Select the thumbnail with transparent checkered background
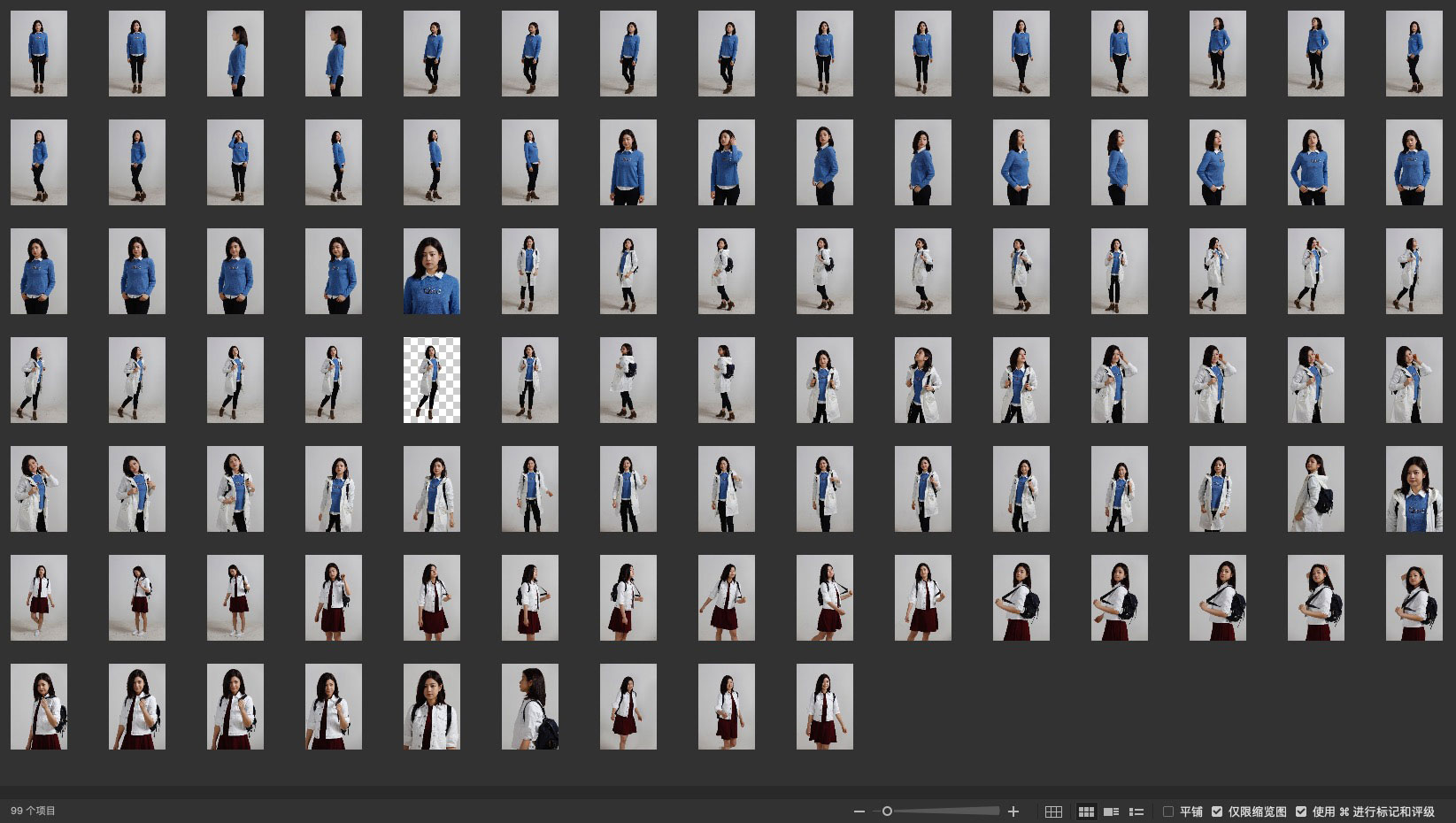The width and height of the screenshot is (1456, 823). tap(432, 380)
